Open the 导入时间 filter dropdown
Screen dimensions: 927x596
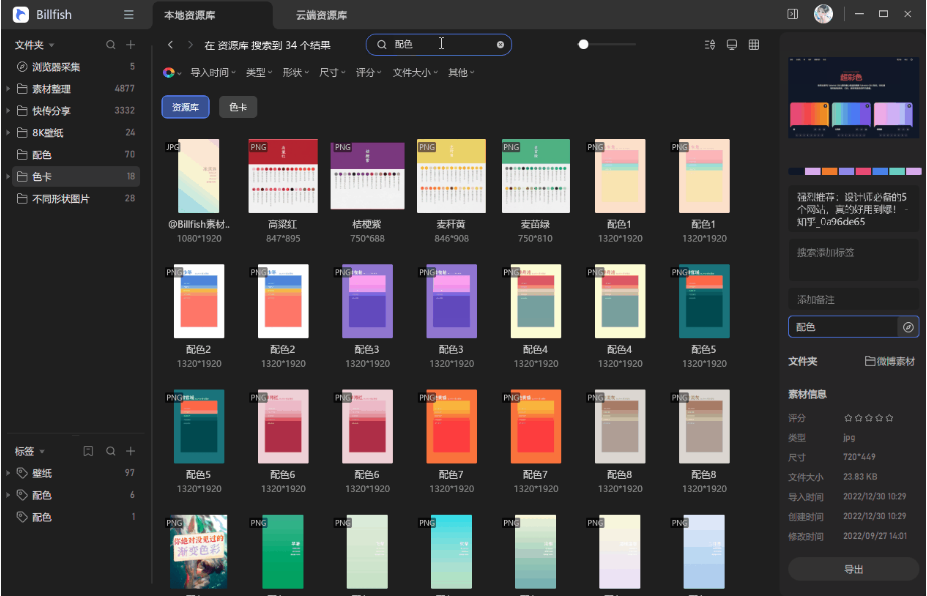pos(212,73)
